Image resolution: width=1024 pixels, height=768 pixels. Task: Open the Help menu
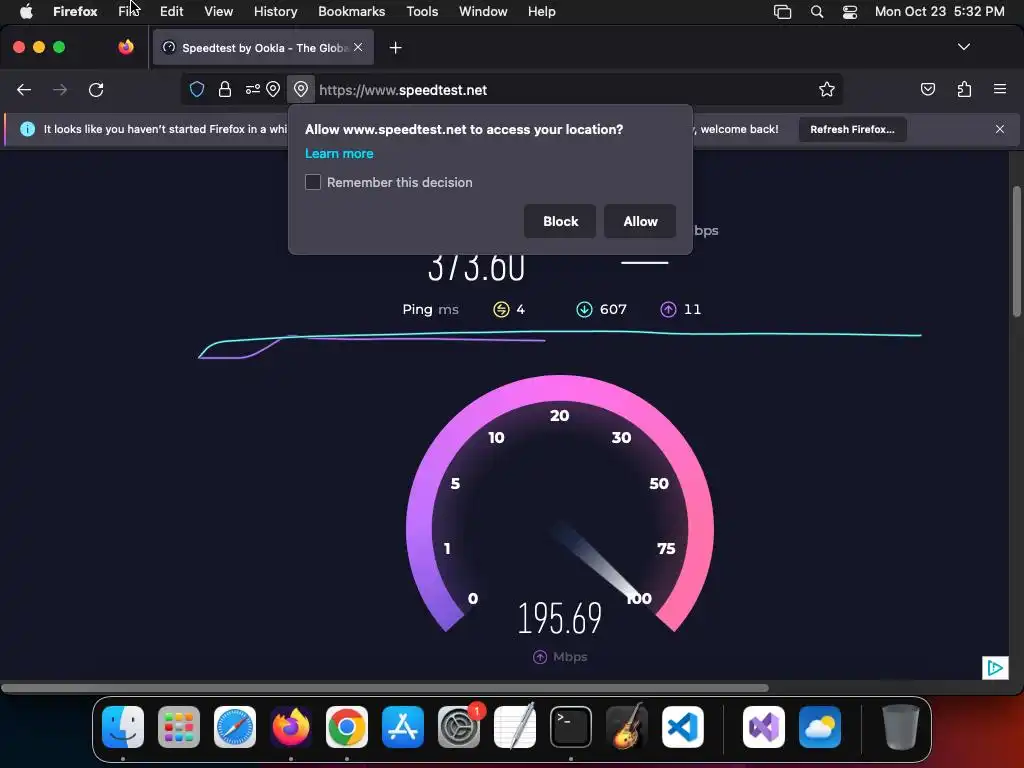pos(541,11)
